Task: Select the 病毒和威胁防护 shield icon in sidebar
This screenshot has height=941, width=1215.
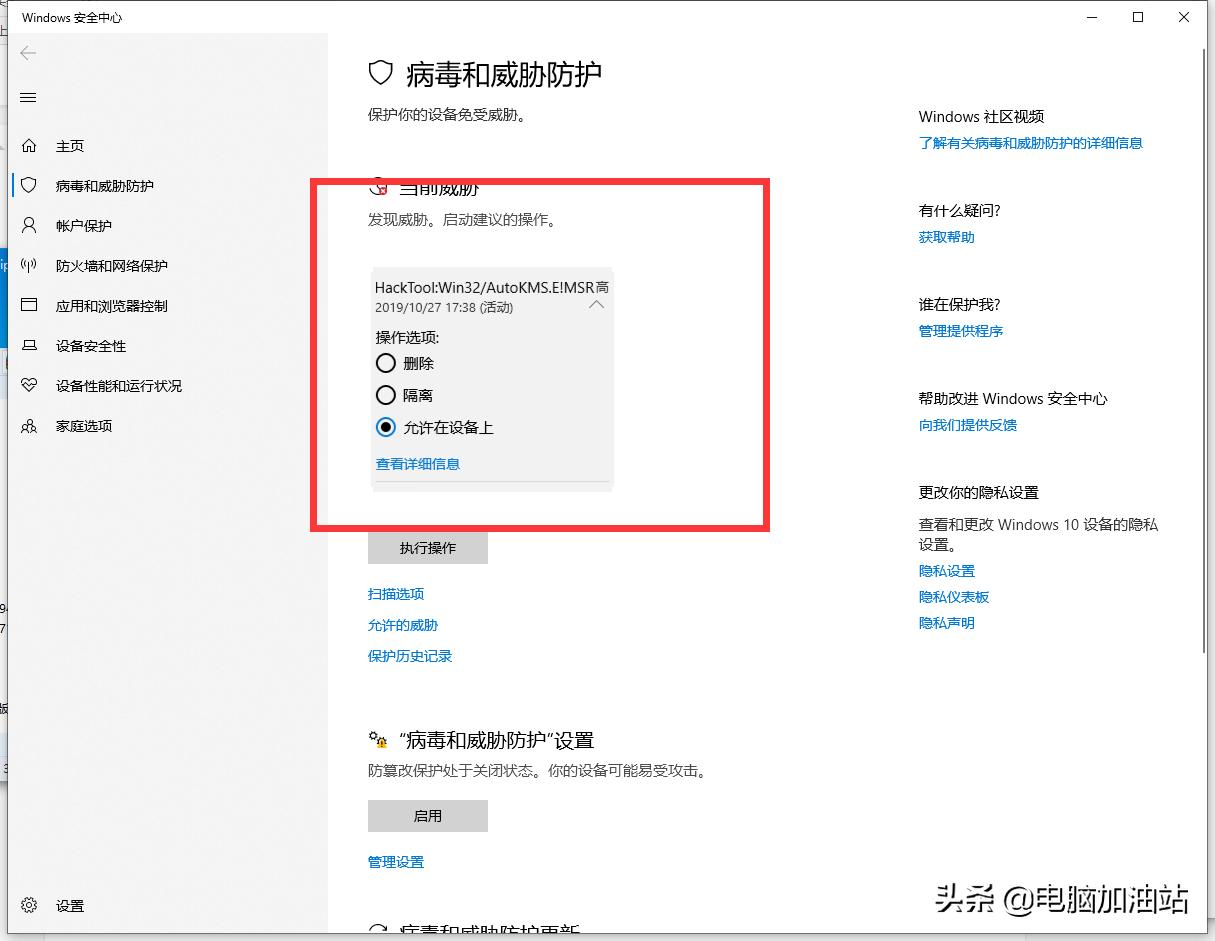Action: tap(28, 185)
